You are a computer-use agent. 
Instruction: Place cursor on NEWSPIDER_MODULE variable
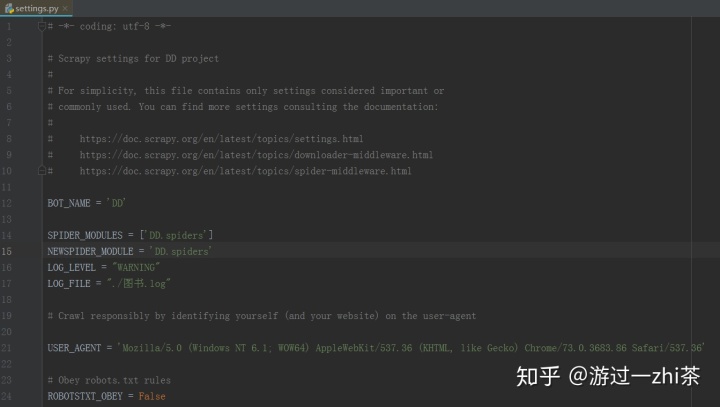(90, 251)
